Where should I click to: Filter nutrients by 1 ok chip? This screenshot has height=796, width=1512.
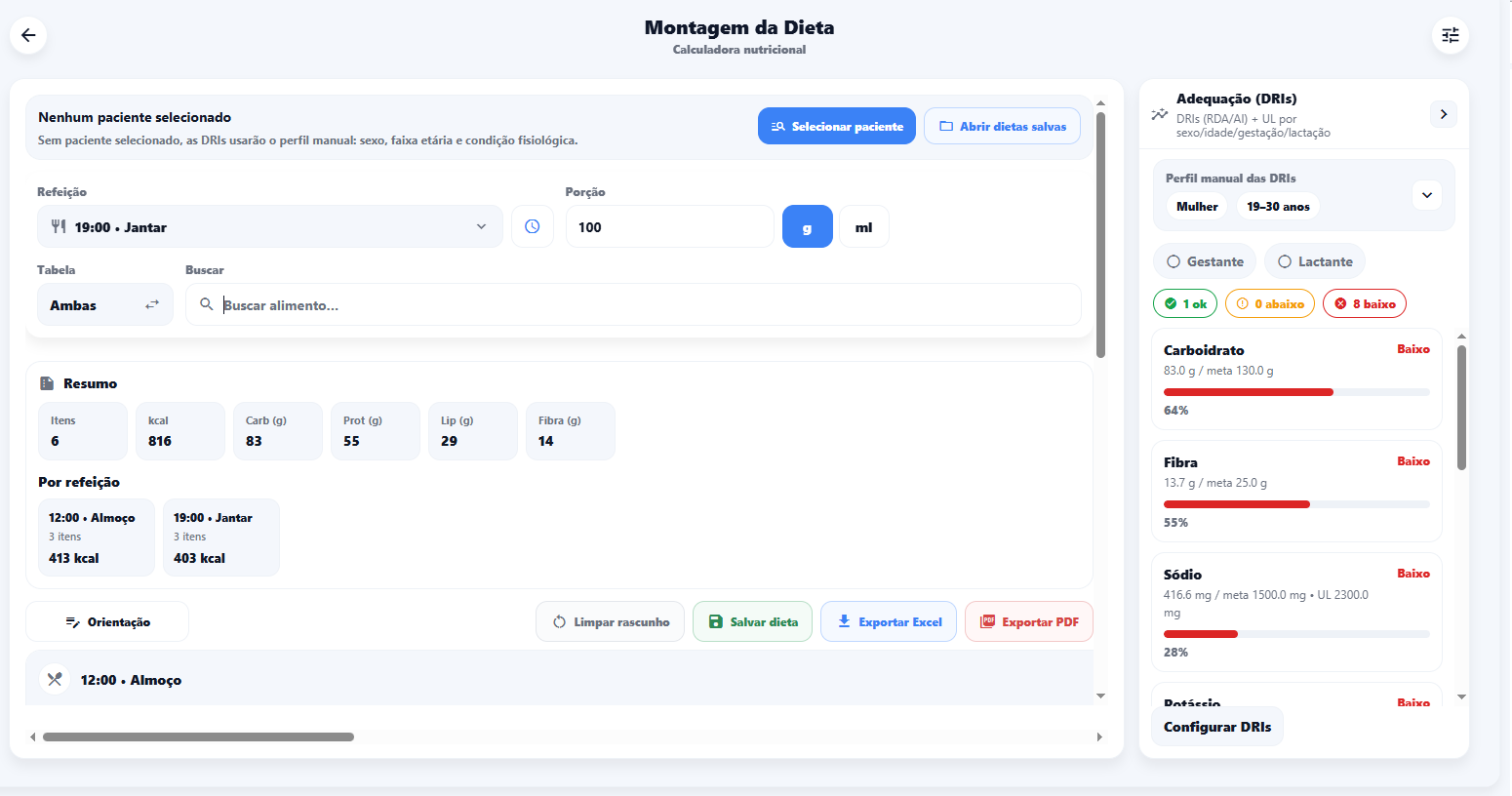coord(1185,304)
